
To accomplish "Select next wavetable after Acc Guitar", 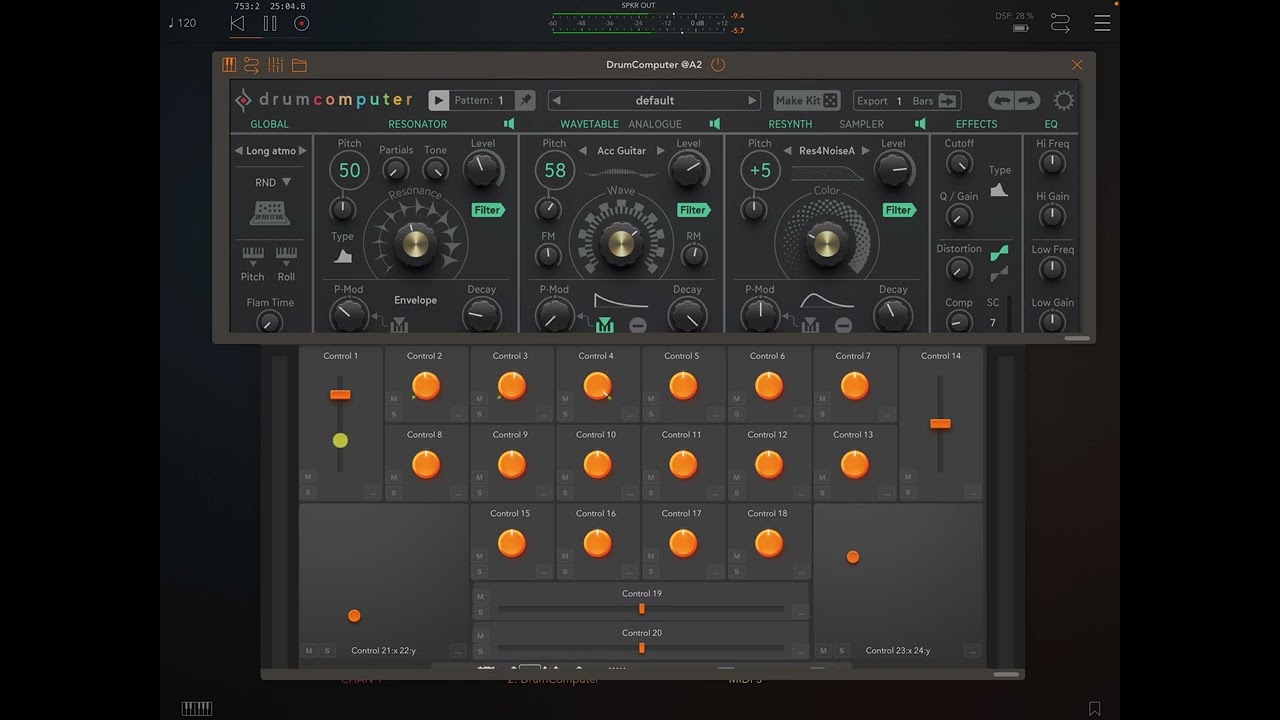I will 660,151.
